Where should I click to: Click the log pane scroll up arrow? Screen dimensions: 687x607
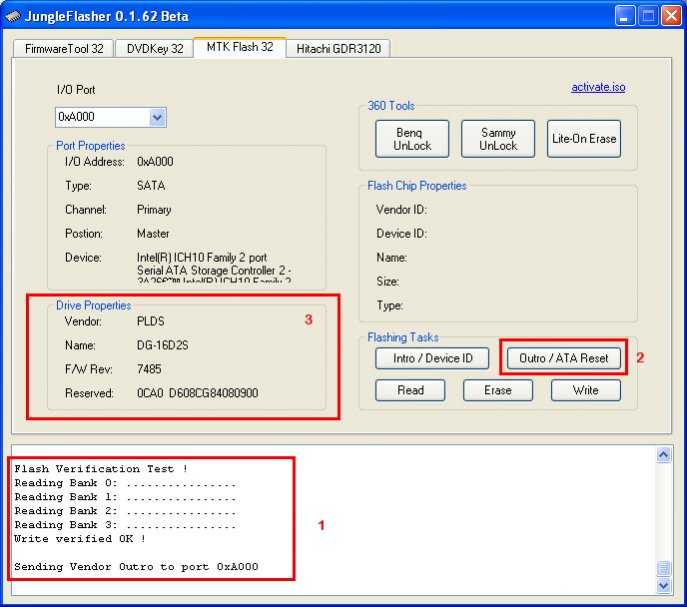point(663,455)
